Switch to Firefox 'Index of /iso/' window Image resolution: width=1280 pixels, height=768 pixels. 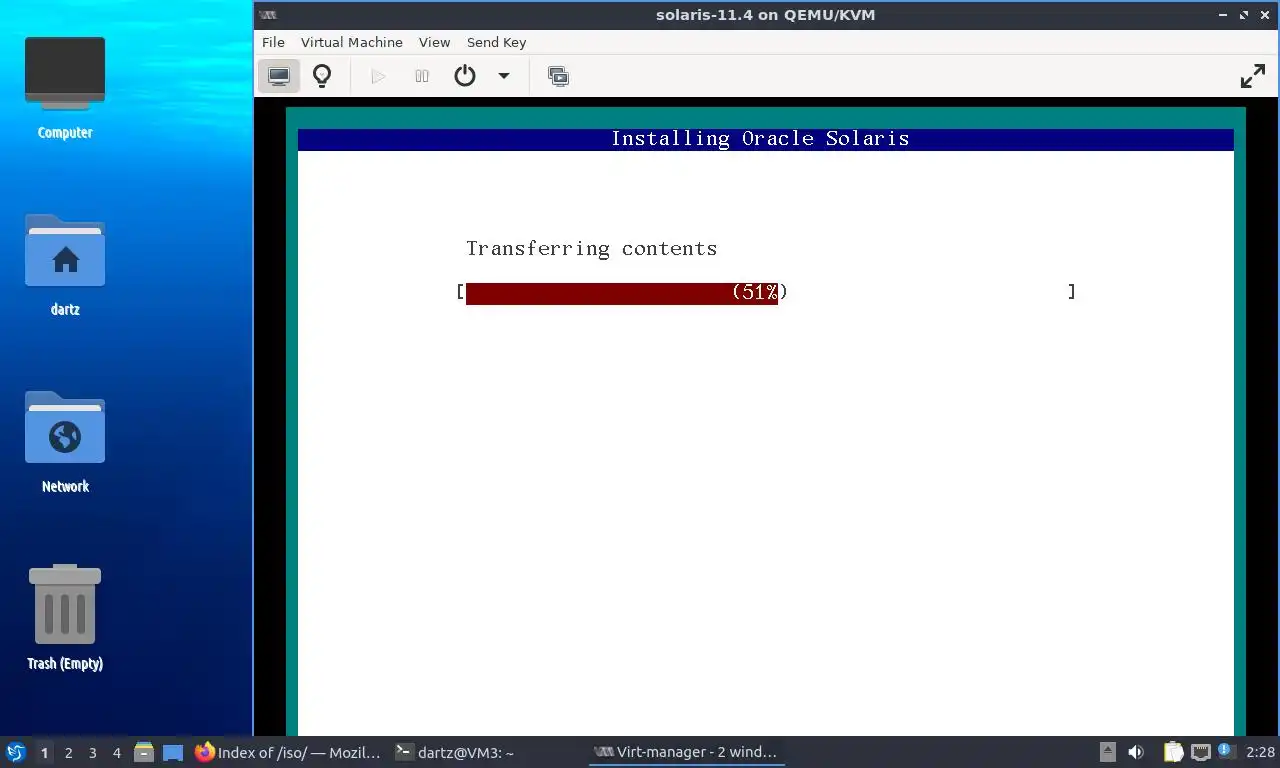click(x=288, y=752)
